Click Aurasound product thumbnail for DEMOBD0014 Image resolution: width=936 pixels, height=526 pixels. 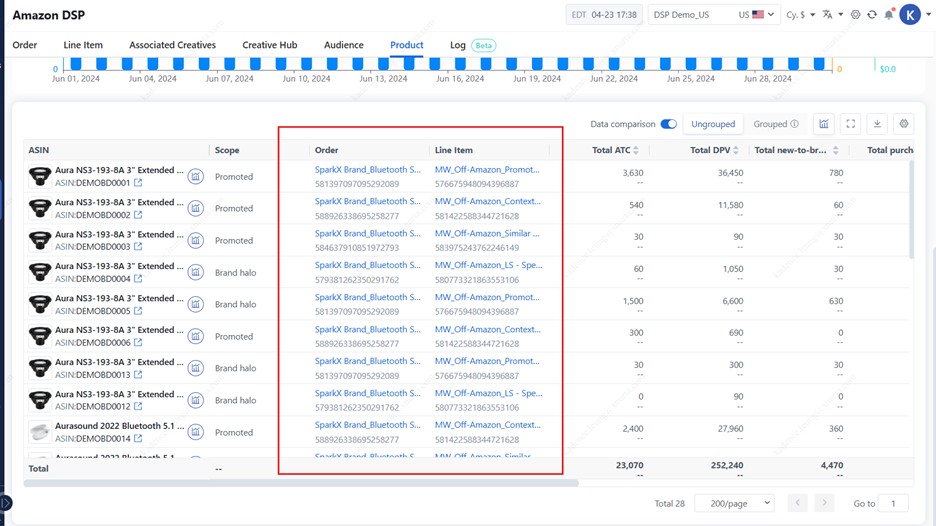[x=40, y=432]
